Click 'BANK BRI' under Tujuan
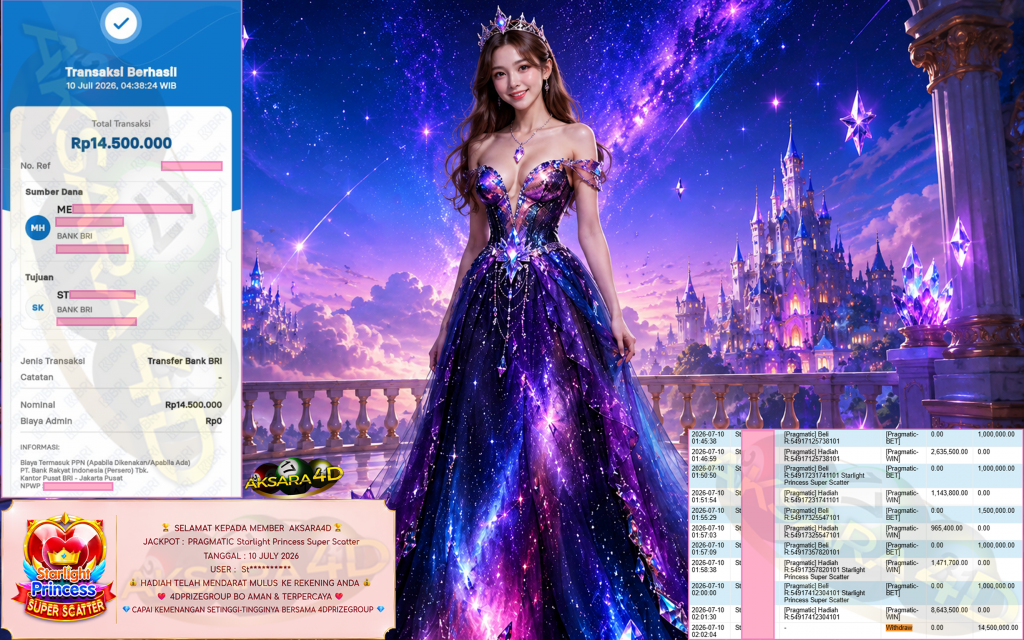This screenshot has width=1024, height=640. point(74,310)
